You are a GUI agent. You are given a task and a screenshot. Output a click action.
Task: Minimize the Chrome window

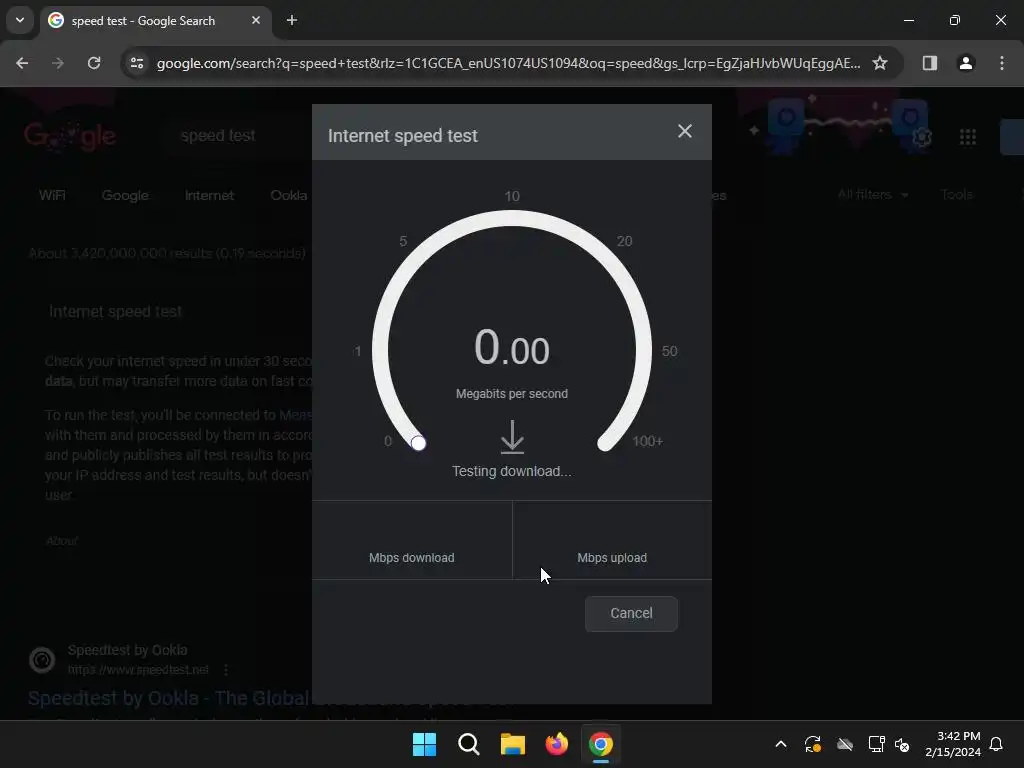(908, 20)
